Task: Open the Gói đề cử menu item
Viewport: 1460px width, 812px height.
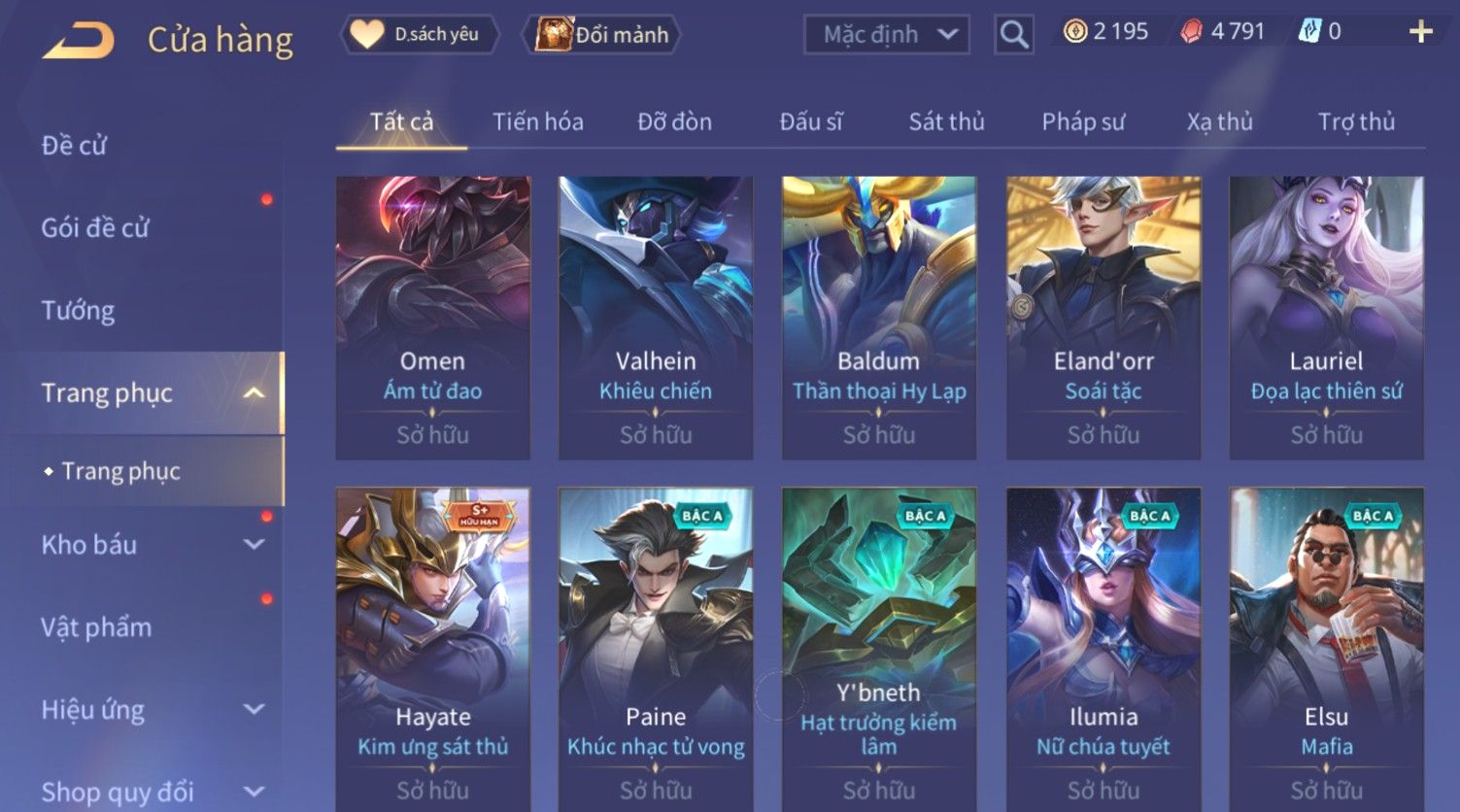Action: pos(95,228)
